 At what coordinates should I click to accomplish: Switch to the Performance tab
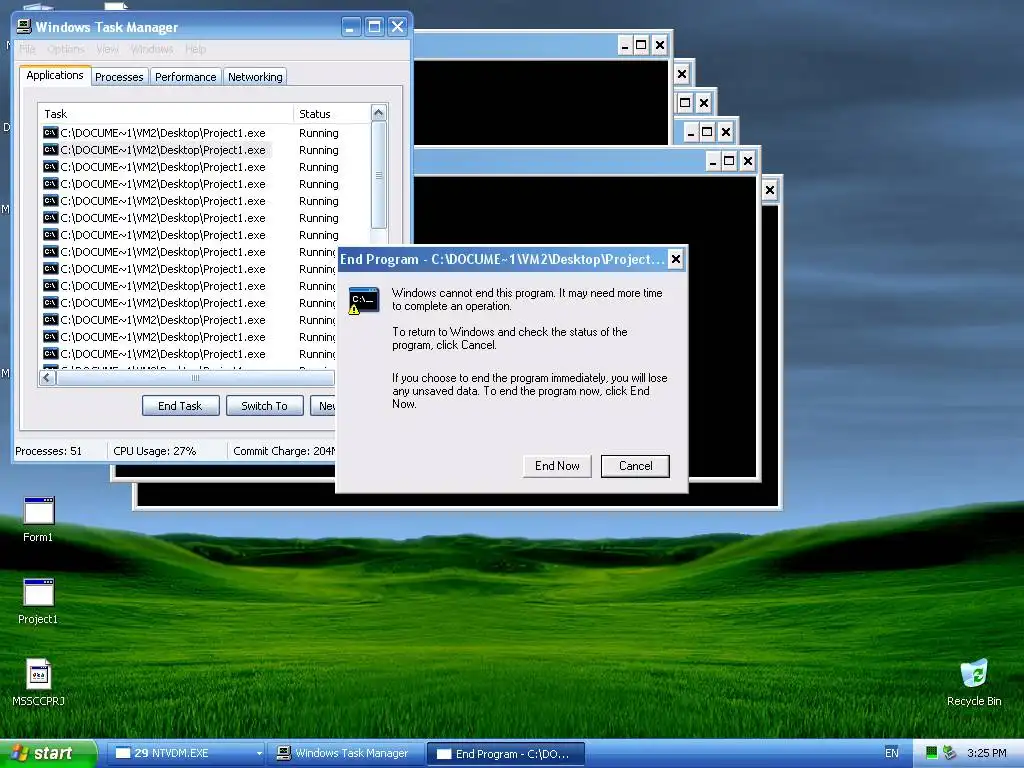pos(185,77)
